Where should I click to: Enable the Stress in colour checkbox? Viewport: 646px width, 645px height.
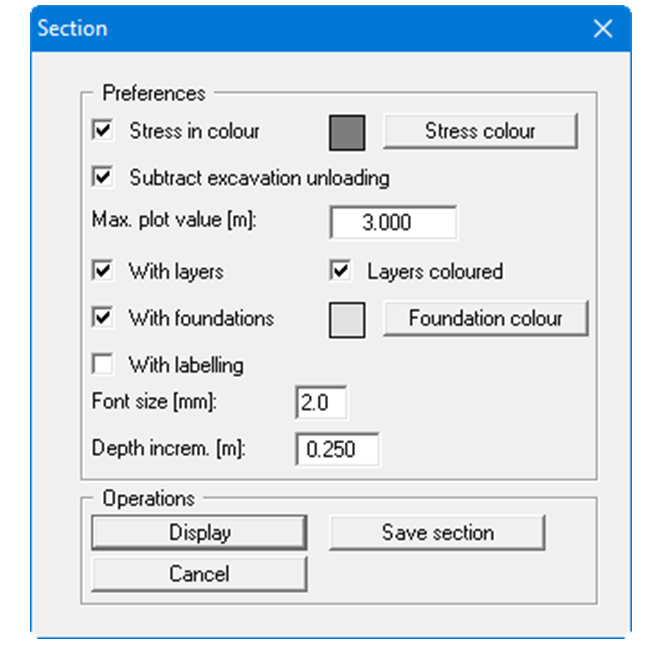101,131
